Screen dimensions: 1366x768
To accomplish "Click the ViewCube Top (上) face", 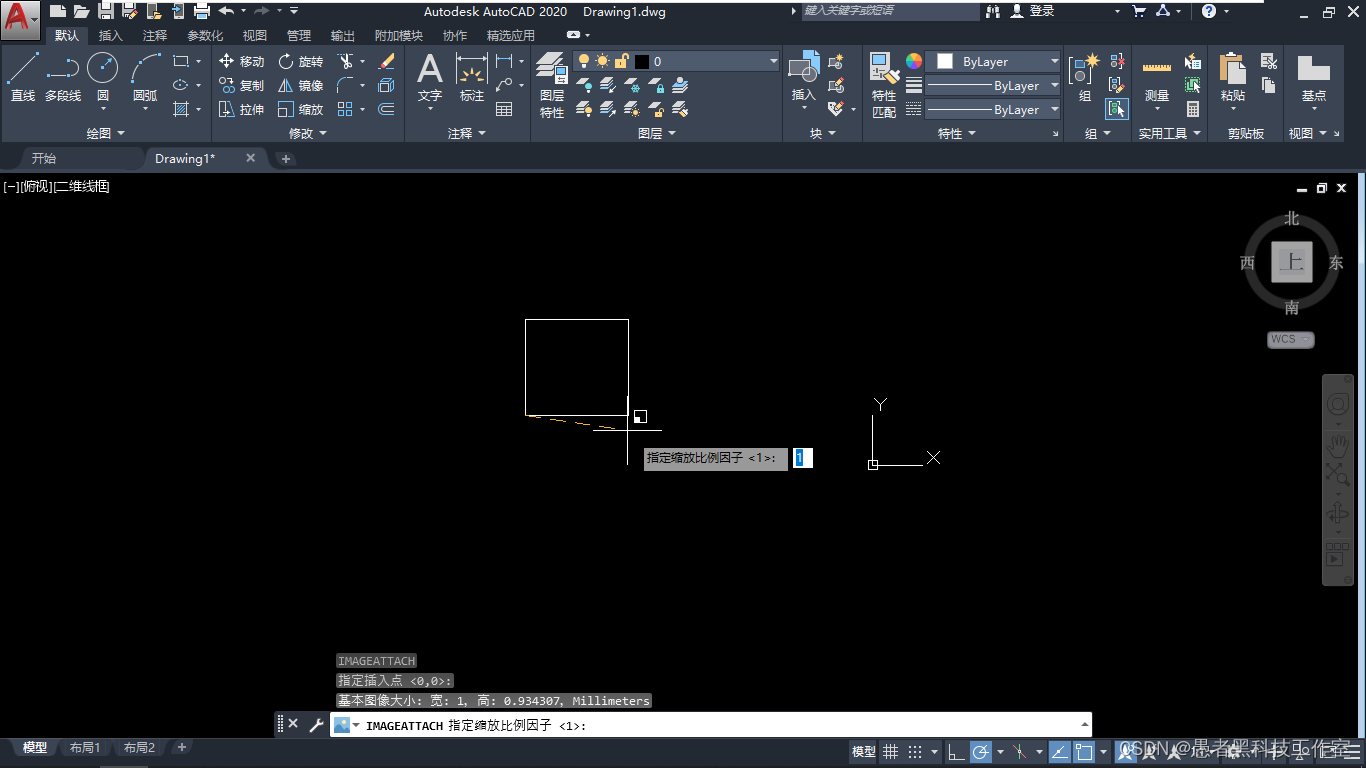I will point(1292,262).
